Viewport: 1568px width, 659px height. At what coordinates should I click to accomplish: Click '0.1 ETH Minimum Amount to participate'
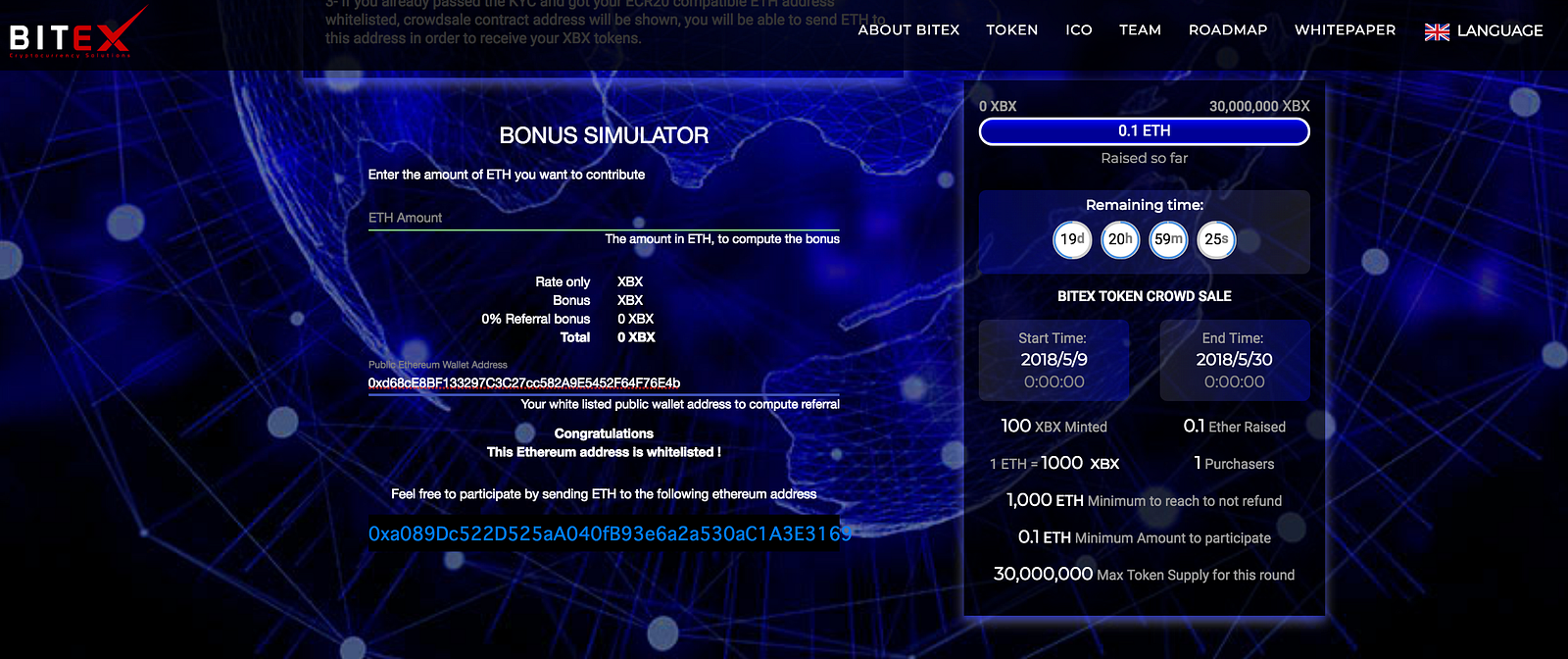click(1145, 537)
